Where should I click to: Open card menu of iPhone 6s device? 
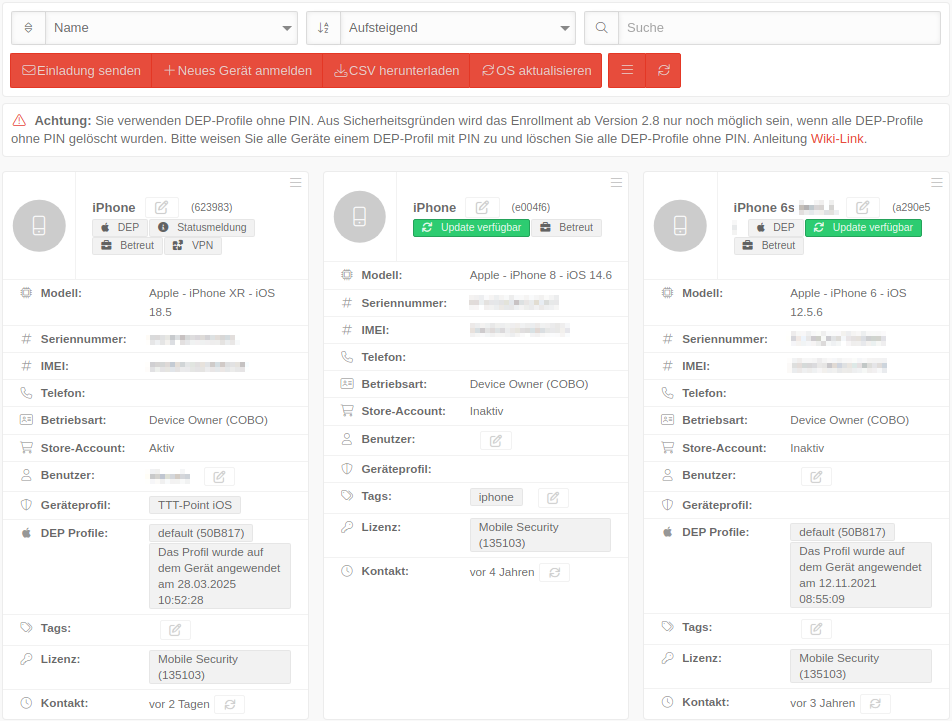point(937,182)
